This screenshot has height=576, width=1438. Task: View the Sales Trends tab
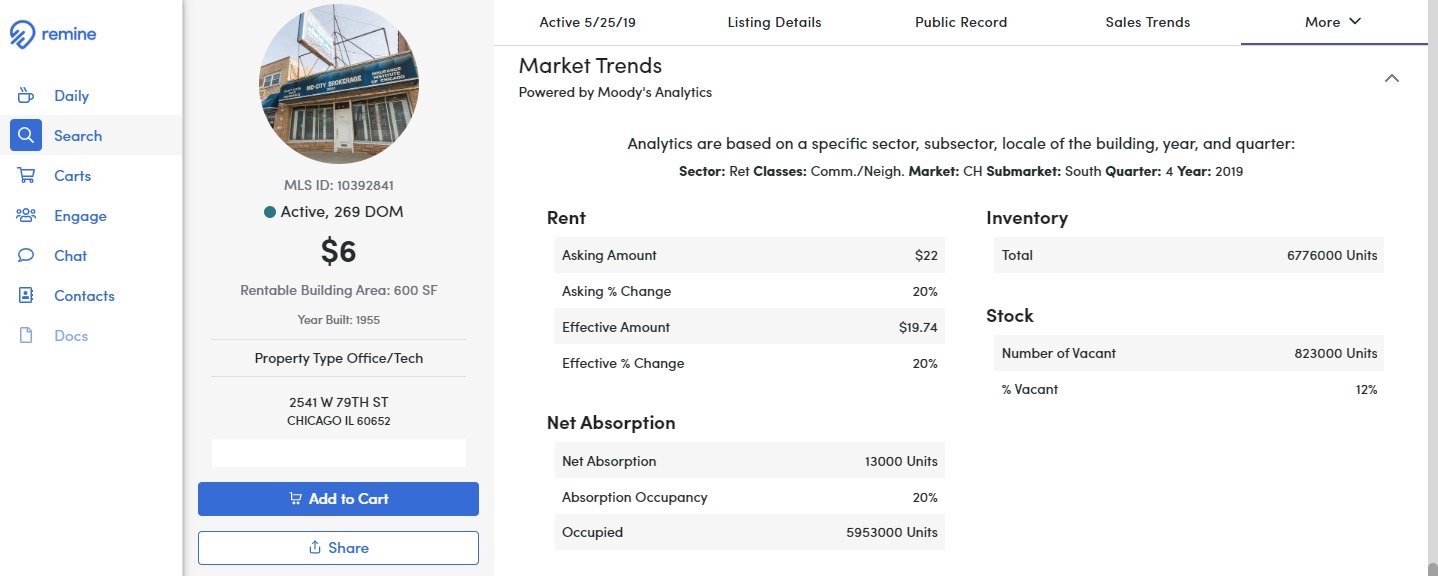[1147, 21]
